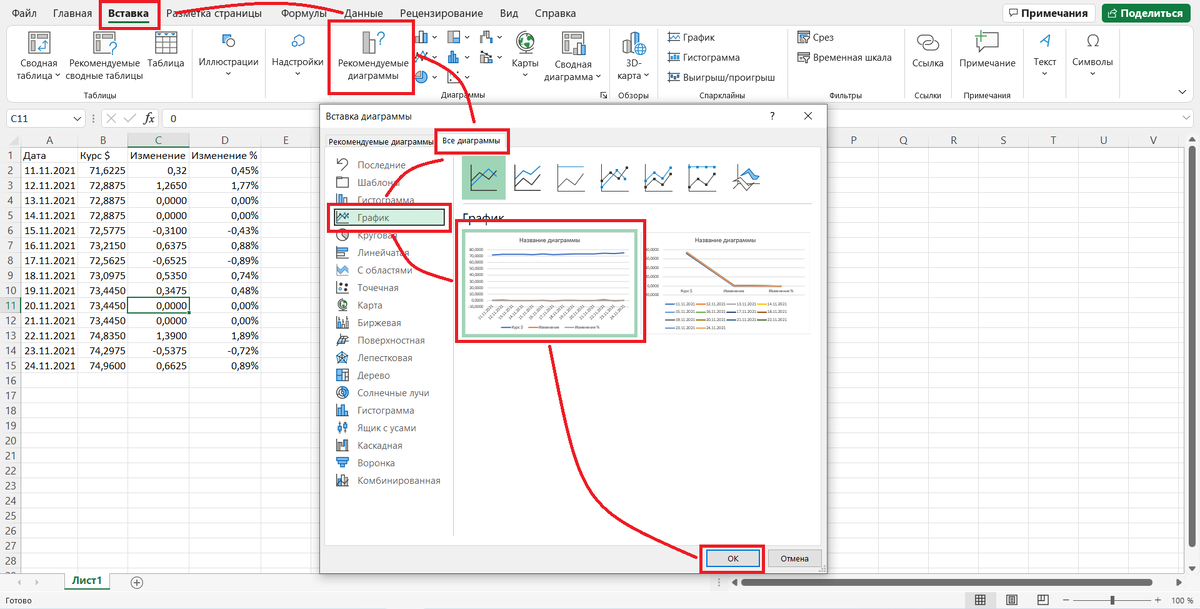
Task: Switch to the Формулы ribbon tab
Action: (x=304, y=14)
